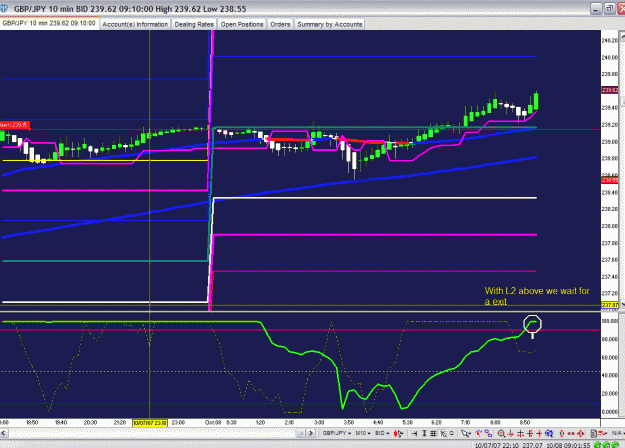Viewport: 625px width, 448px height.
Task: Open the candlestick chart type dropdown
Action: tap(398, 433)
